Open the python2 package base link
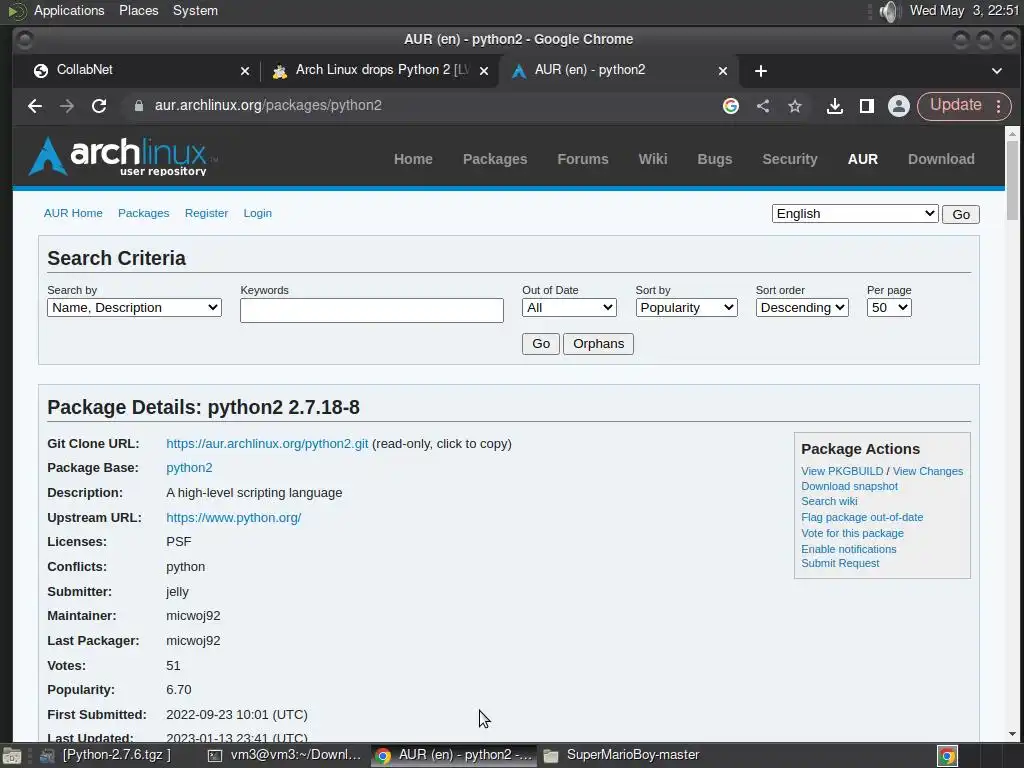Screen dimensions: 1024x768 (x=189, y=468)
